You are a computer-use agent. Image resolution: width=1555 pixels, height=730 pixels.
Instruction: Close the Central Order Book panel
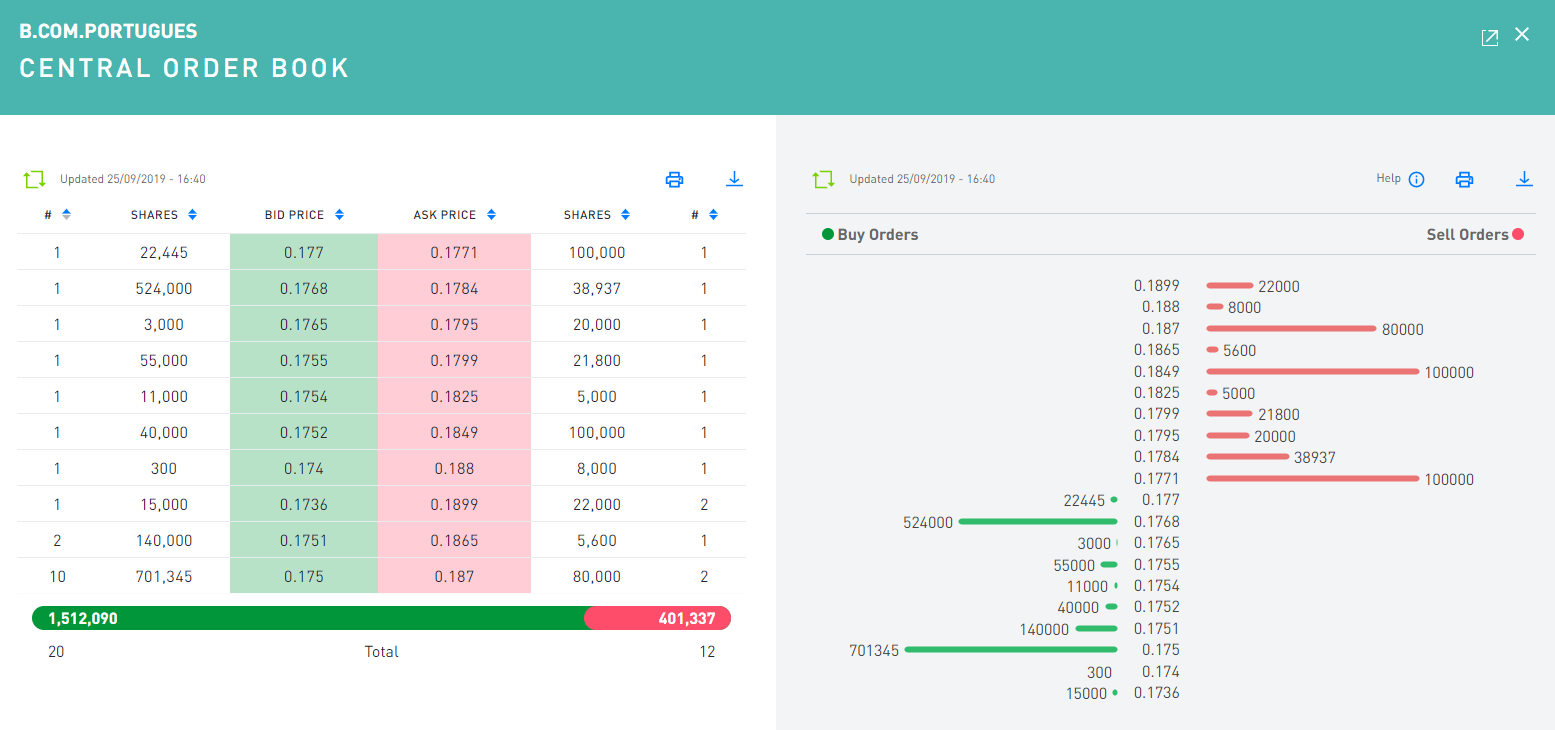coord(1522,35)
